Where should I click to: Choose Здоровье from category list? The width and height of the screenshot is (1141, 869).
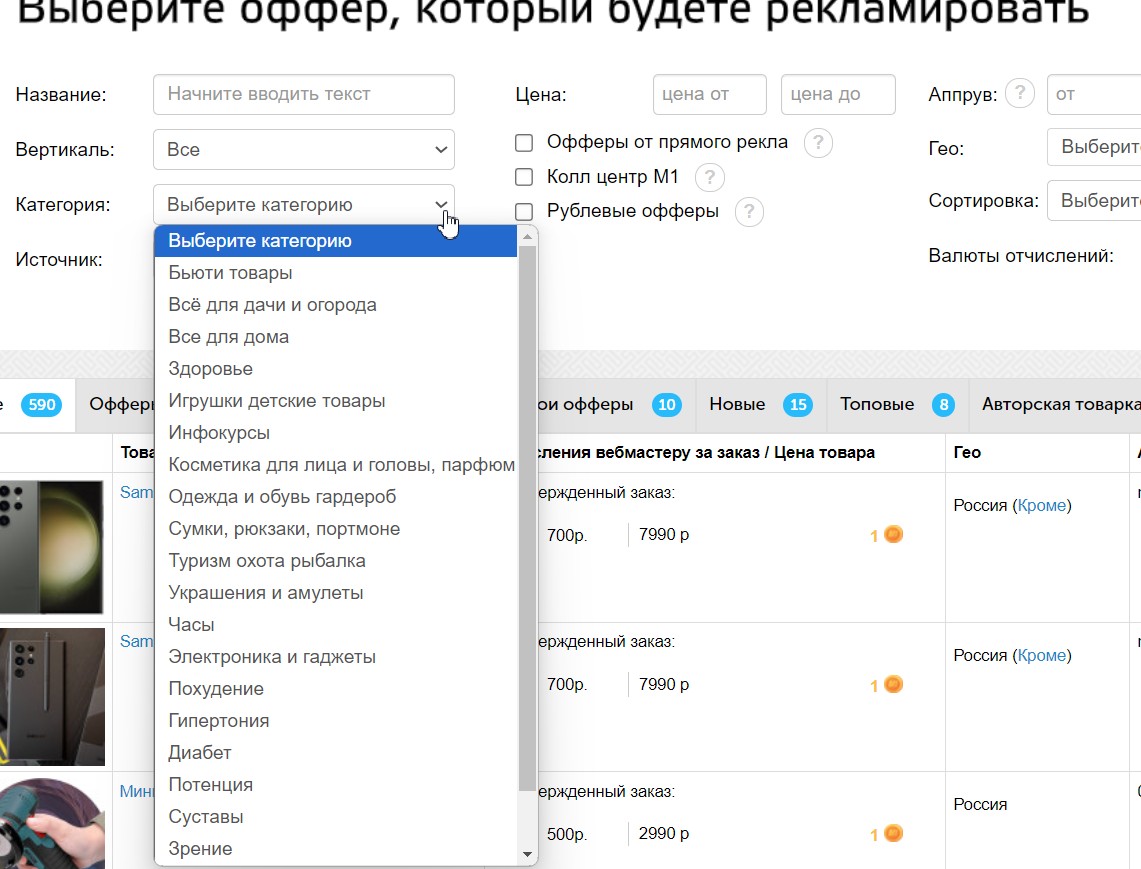211,369
